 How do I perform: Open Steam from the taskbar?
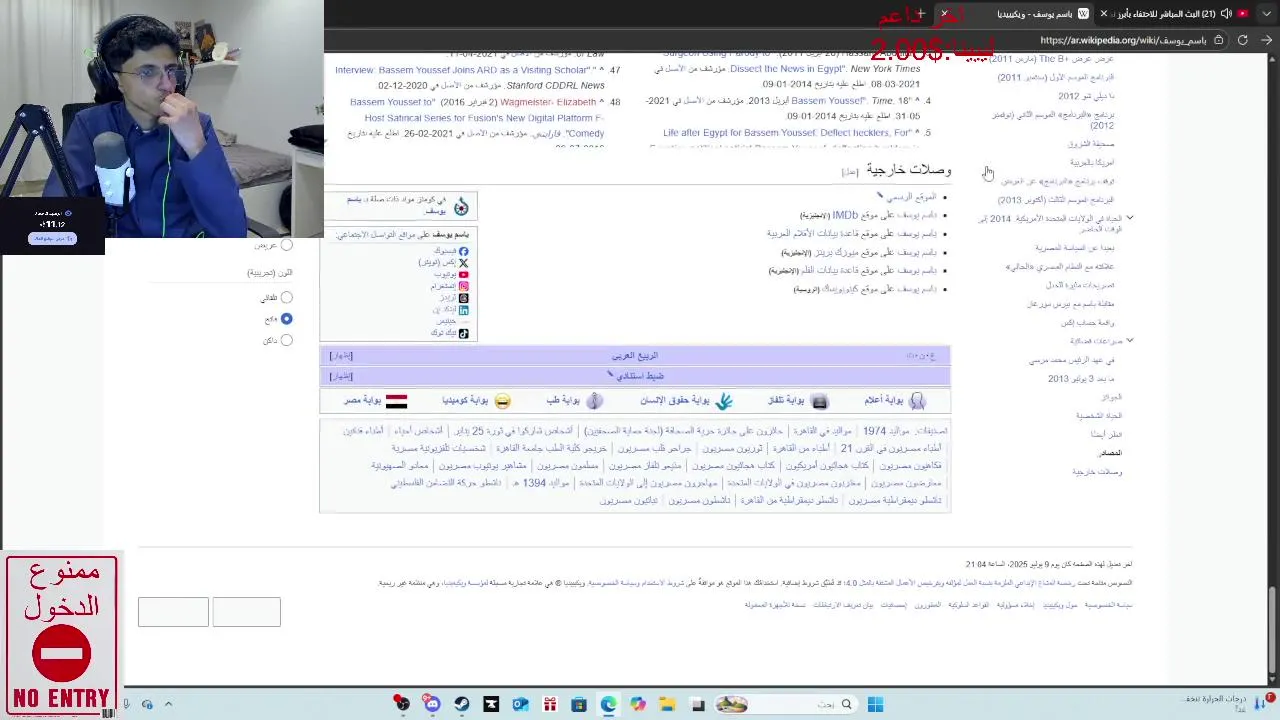coord(461,704)
